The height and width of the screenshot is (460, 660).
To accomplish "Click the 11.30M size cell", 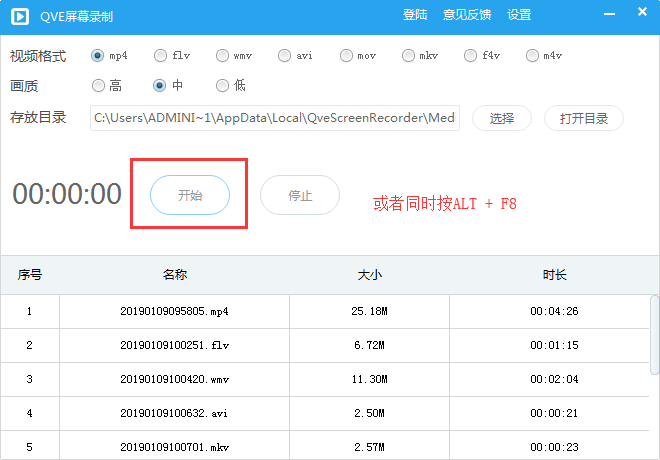I will 370,380.
